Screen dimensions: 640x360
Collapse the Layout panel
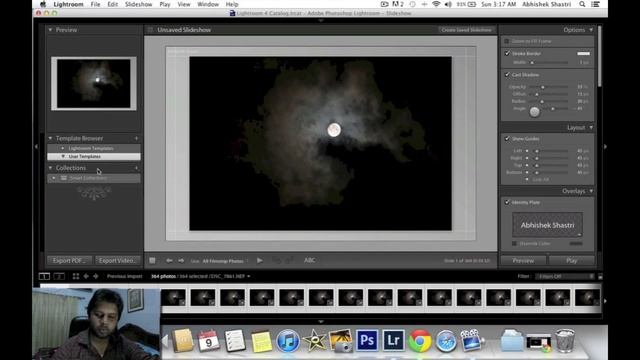(x=591, y=128)
